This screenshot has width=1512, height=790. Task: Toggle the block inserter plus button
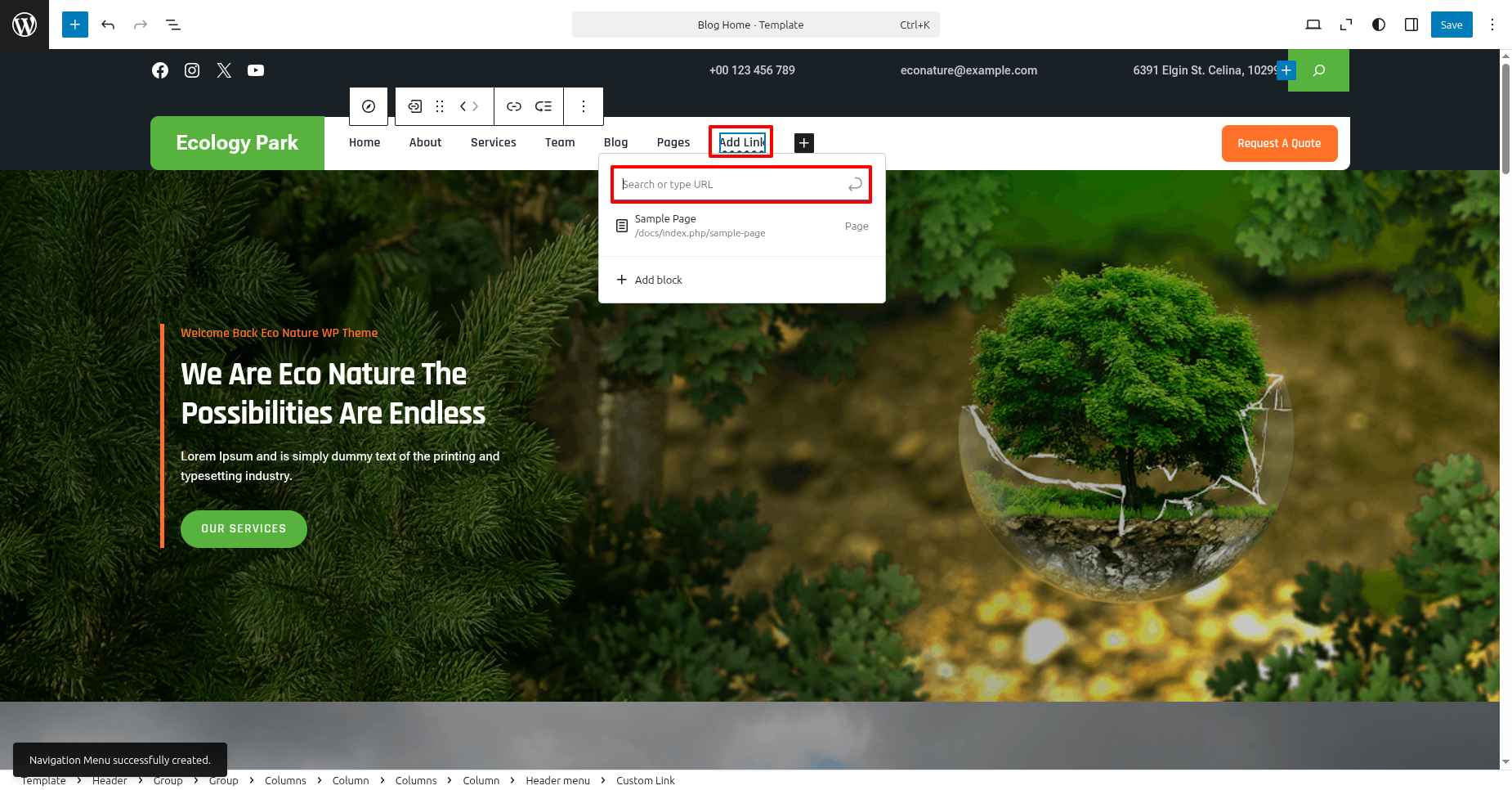[x=75, y=25]
